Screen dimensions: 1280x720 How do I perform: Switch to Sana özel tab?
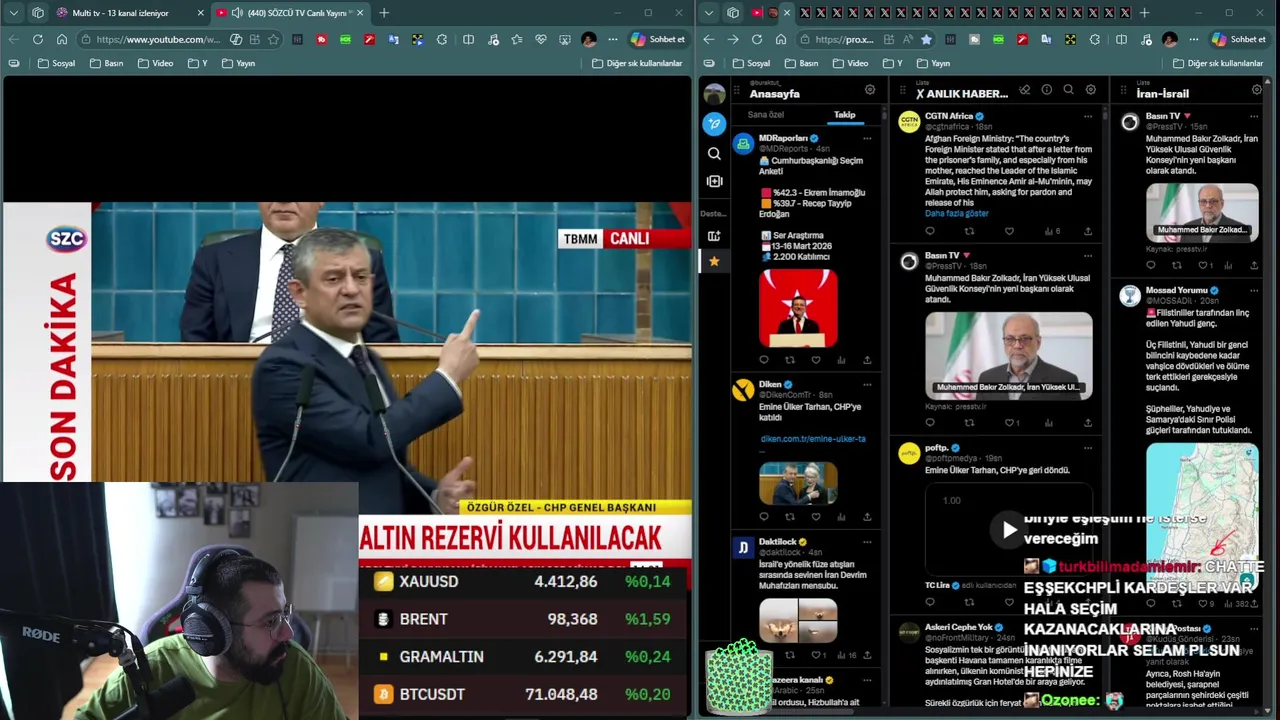pos(766,114)
